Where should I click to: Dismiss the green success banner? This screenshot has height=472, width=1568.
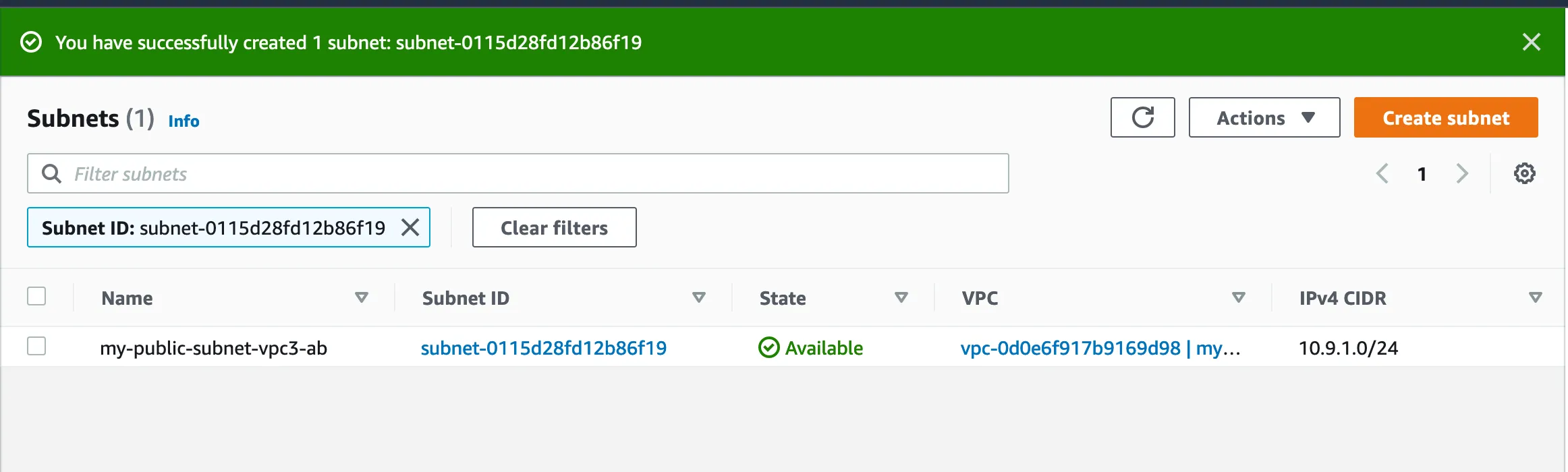pos(1531,42)
